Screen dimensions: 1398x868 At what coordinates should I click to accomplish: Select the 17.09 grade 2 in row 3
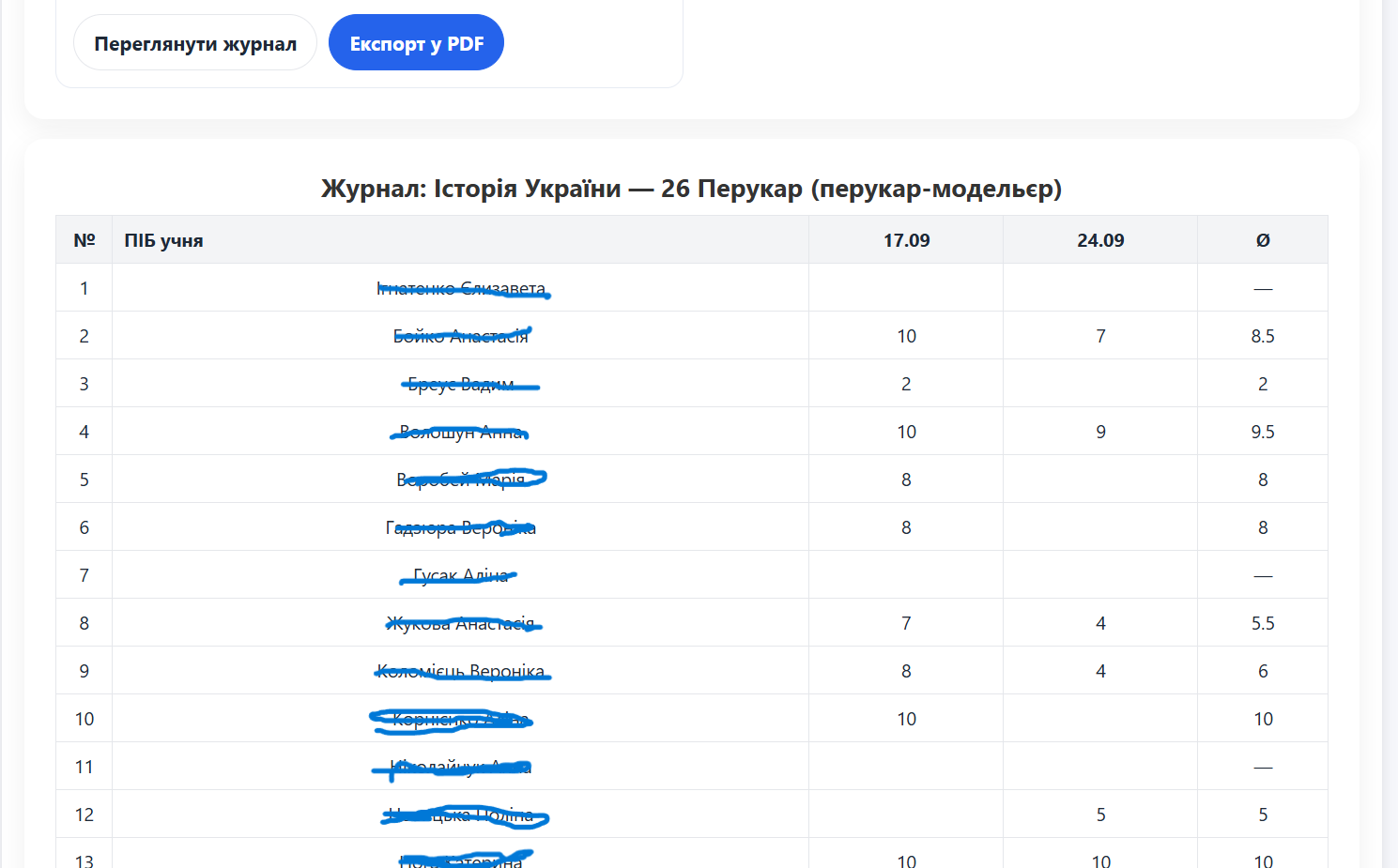[x=906, y=384]
